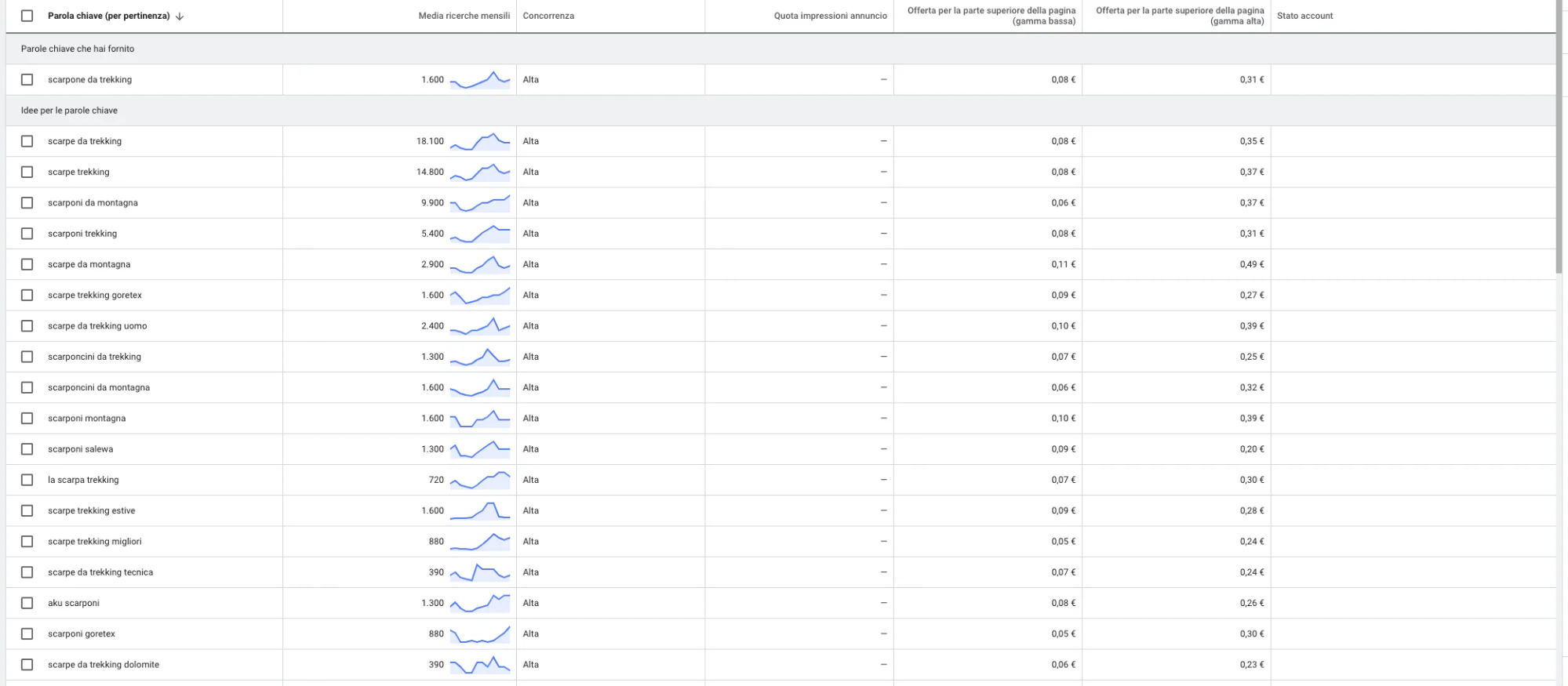
Task: Tick scarpe da montagna checkbox
Action: pyautogui.click(x=27, y=264)
